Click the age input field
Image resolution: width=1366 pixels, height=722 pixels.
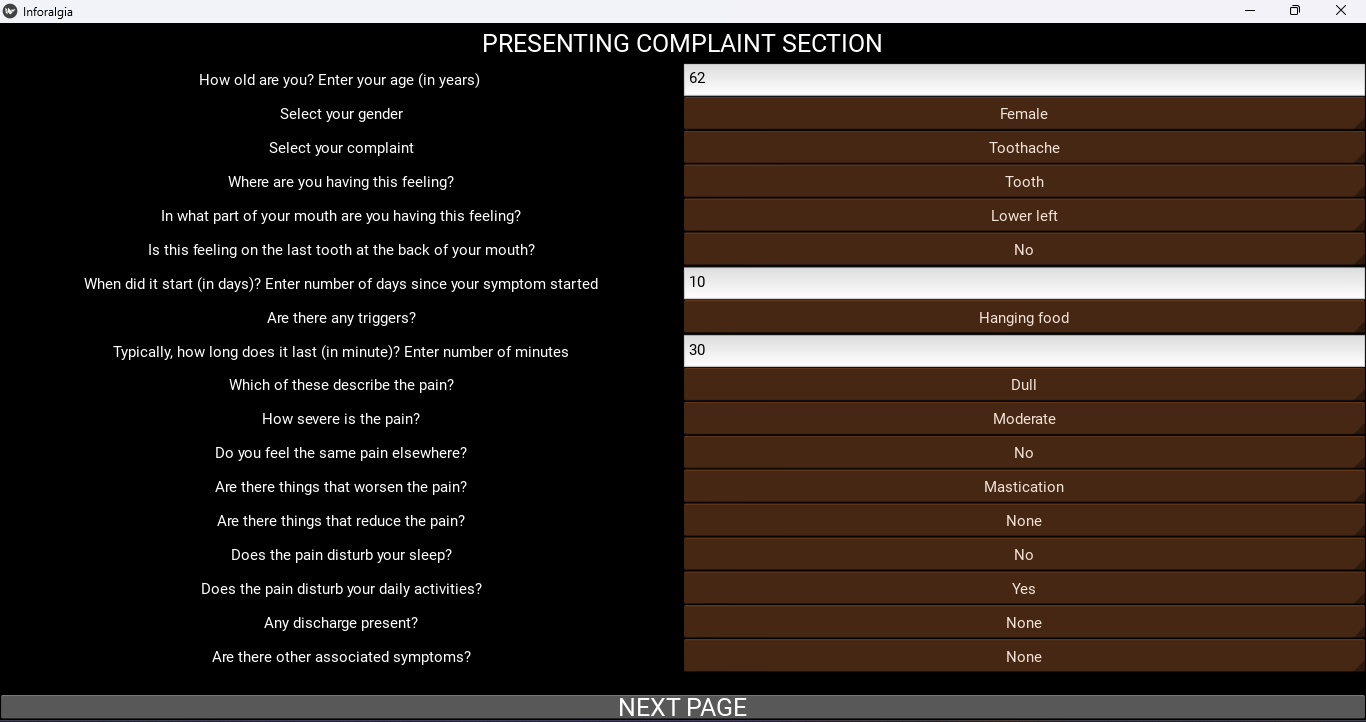point(1023,79)
